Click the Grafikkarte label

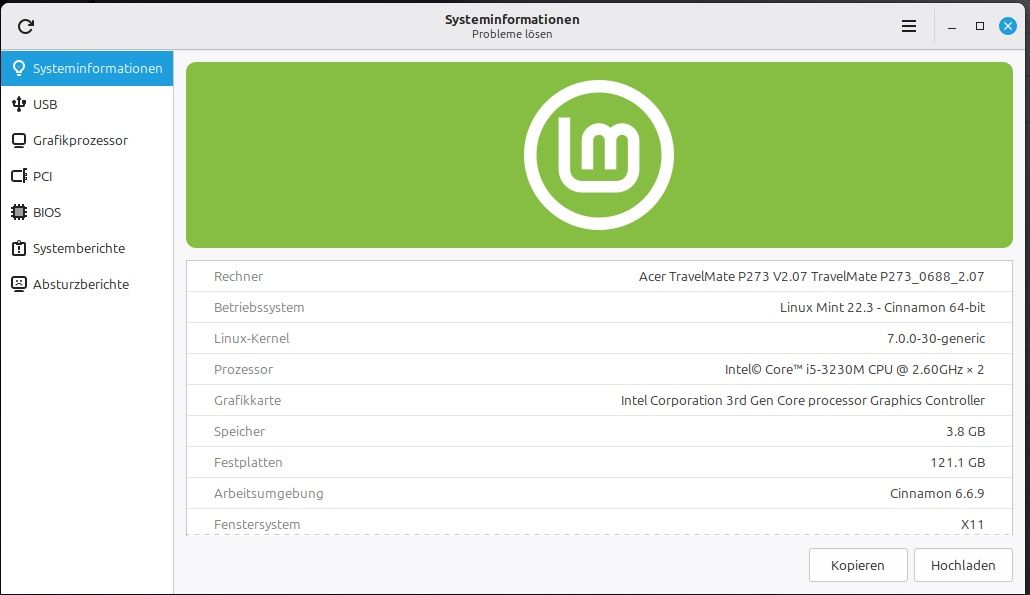247,400
